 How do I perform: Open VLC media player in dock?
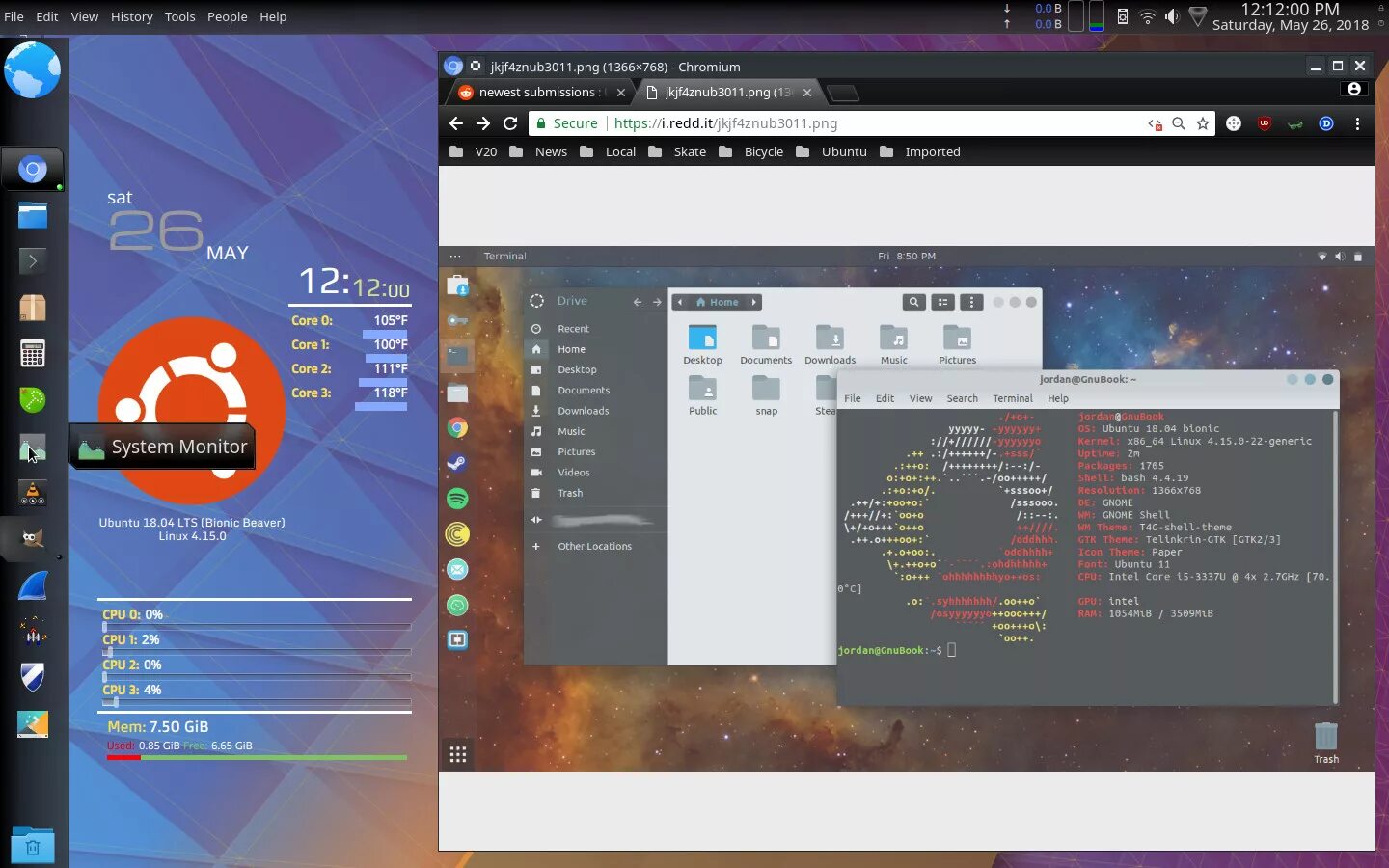(x=33, y=493)
